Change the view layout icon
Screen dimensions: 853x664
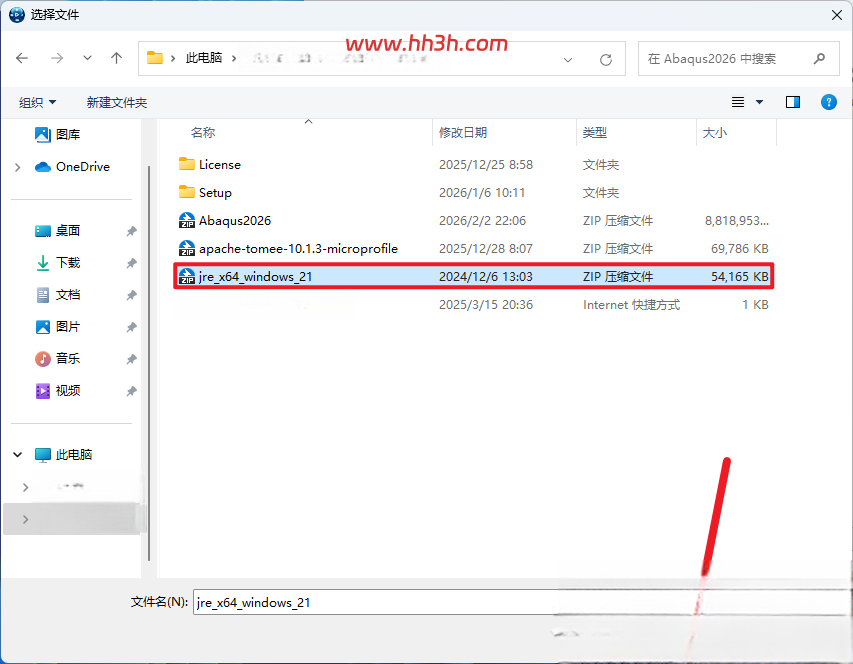point(738,102)
